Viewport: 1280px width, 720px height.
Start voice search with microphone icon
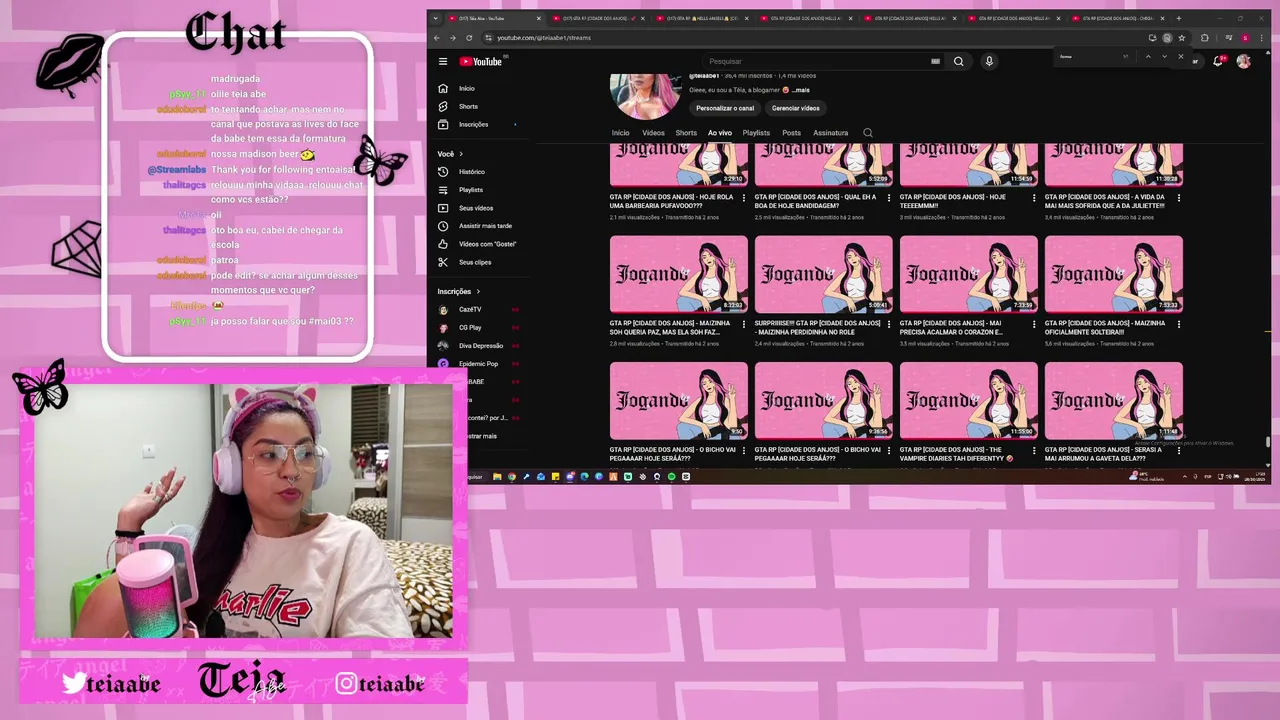pos(989,61)
